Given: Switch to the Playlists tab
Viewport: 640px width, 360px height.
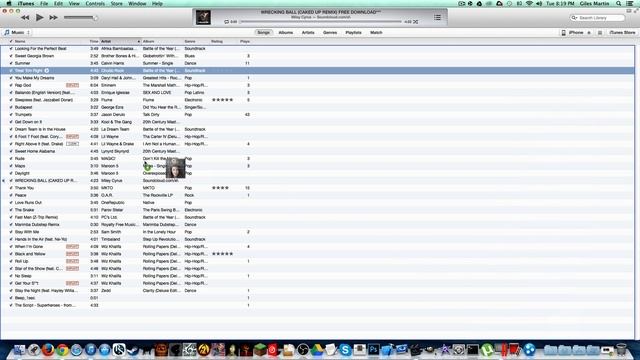Looking at the screenshot, I should click(353, 32).
